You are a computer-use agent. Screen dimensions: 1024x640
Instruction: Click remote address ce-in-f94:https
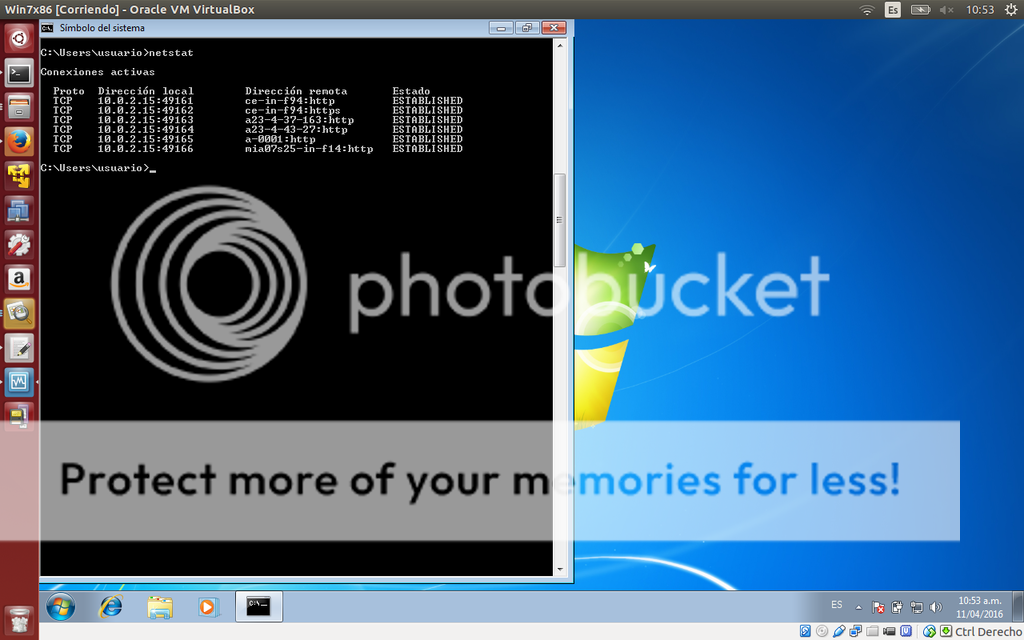click(x=293, y=110)
